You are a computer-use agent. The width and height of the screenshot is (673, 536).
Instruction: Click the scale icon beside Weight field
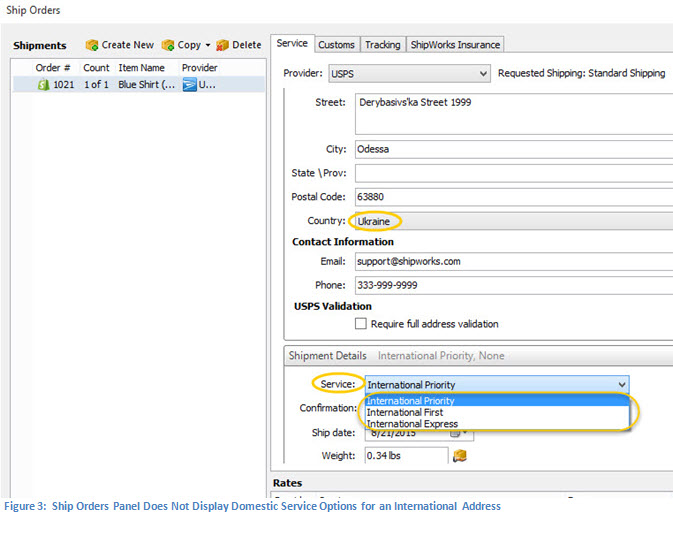[x=460, y=456]
